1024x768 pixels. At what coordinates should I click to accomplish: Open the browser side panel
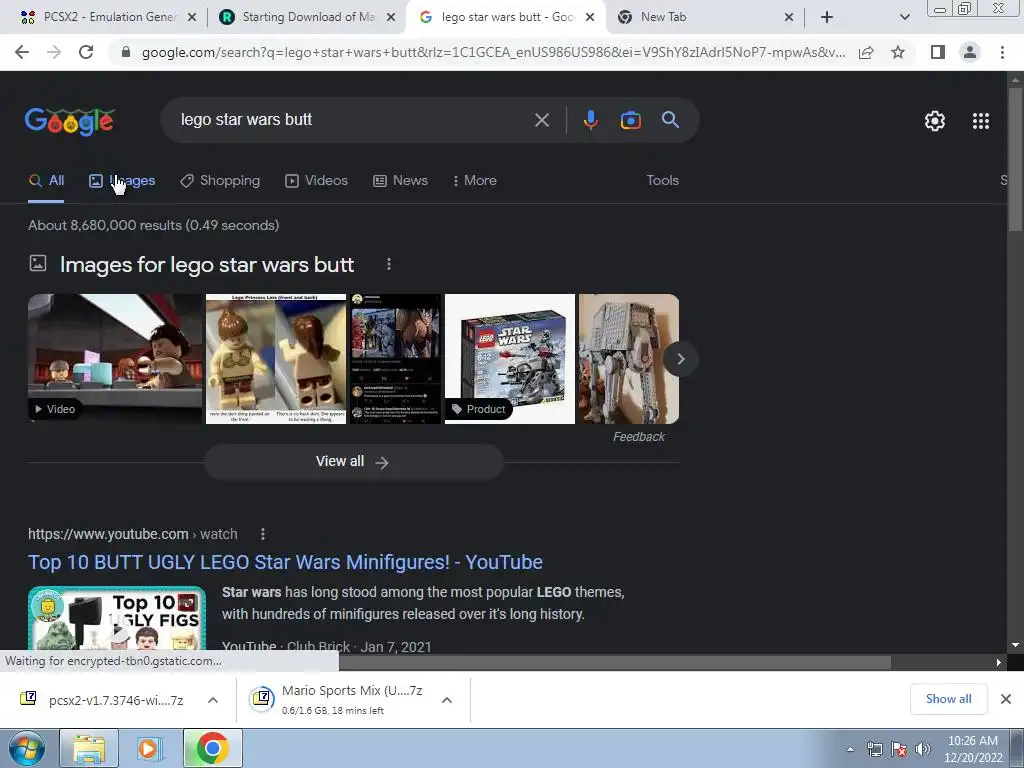pos(938,52)
